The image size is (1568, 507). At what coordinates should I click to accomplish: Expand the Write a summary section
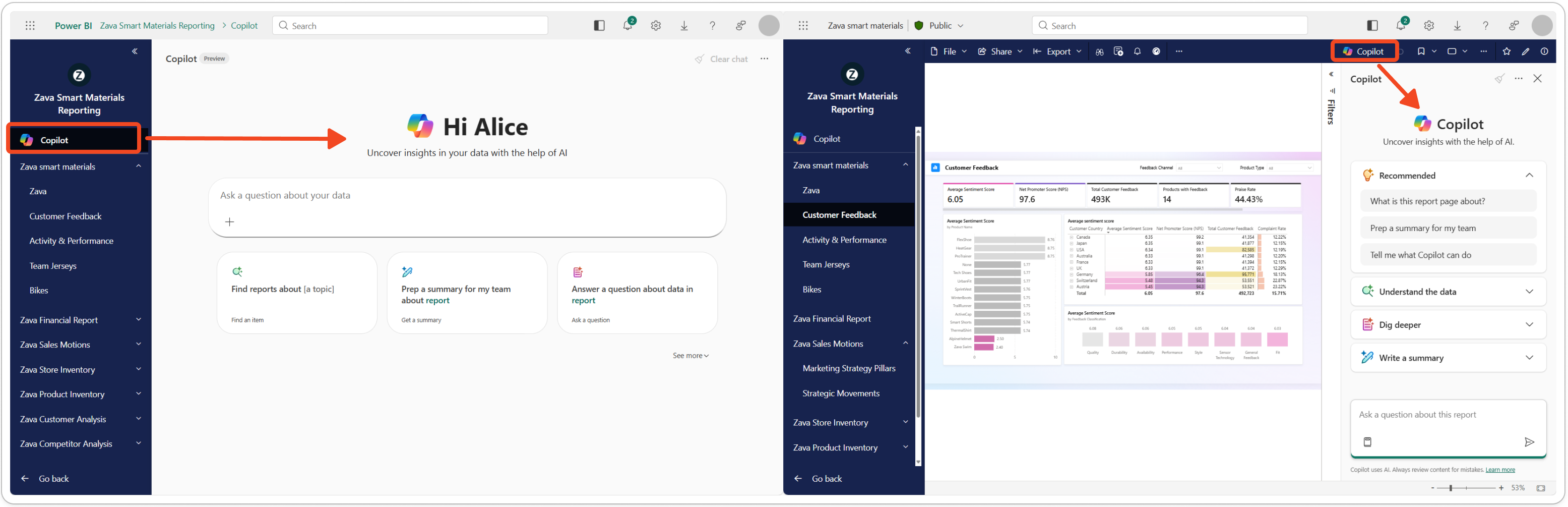1529,358
